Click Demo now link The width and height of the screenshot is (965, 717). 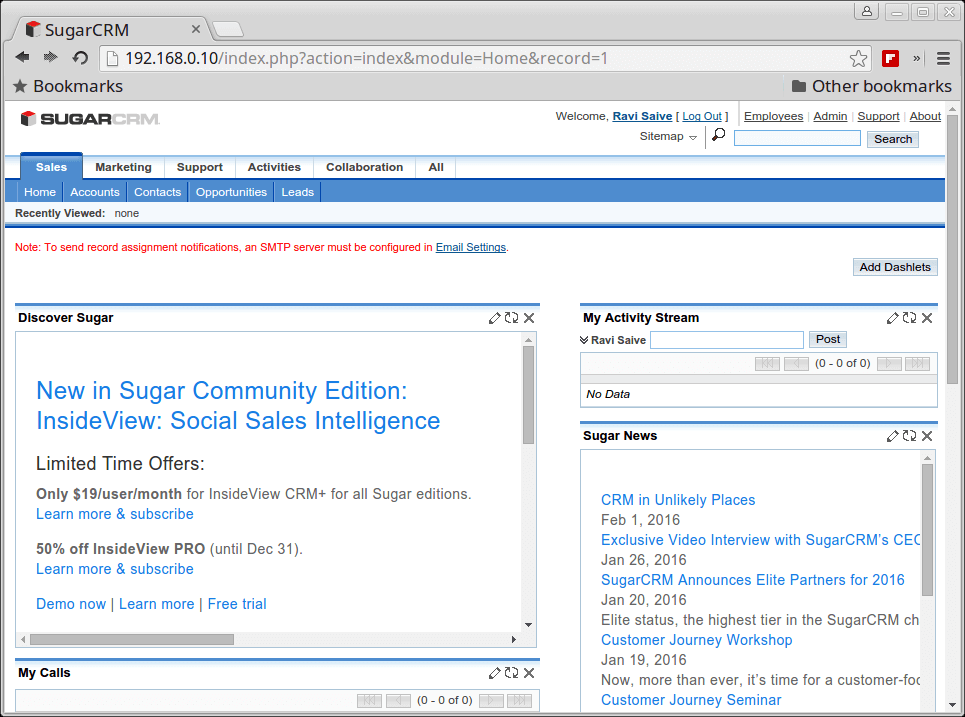[x=71, y=604]
